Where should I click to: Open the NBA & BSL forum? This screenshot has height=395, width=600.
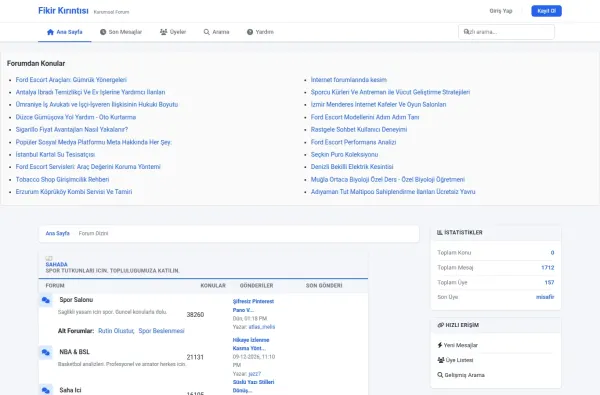click(75, 352)
